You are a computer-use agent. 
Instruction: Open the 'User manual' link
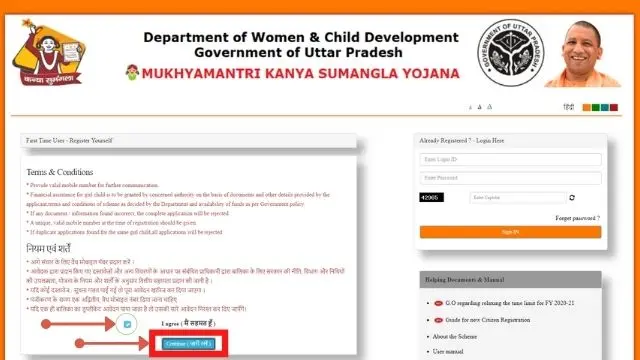(448, 352)
